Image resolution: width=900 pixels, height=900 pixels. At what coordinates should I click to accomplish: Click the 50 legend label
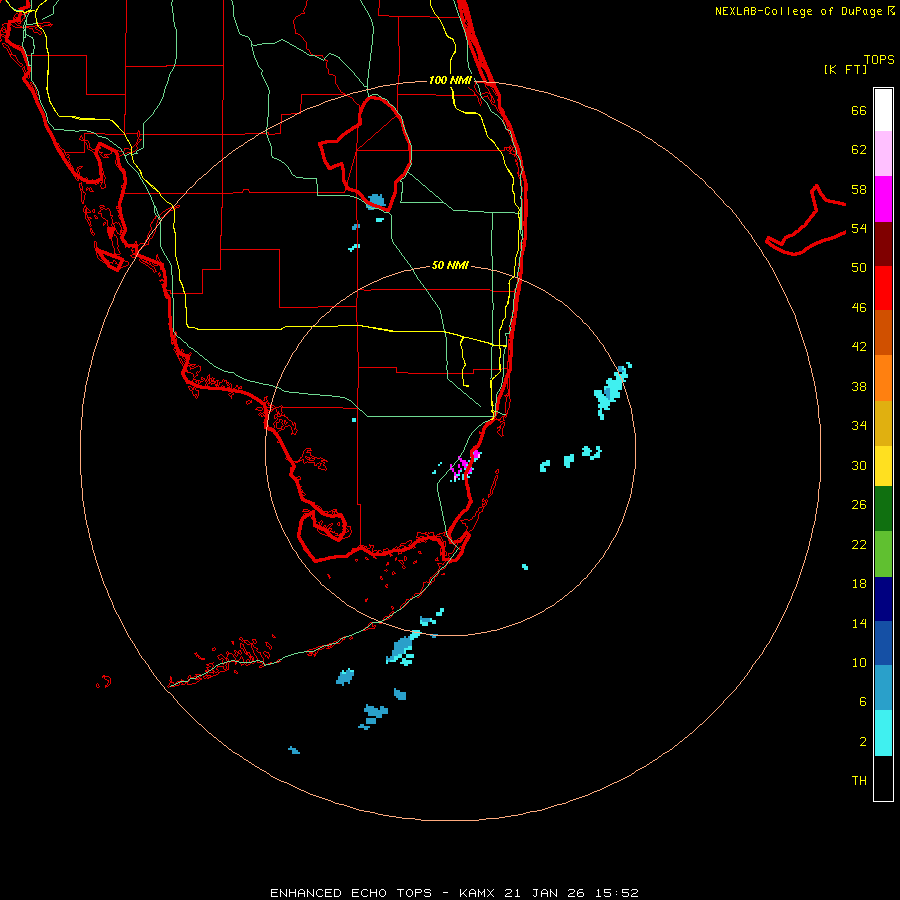[x=859, y=268]
